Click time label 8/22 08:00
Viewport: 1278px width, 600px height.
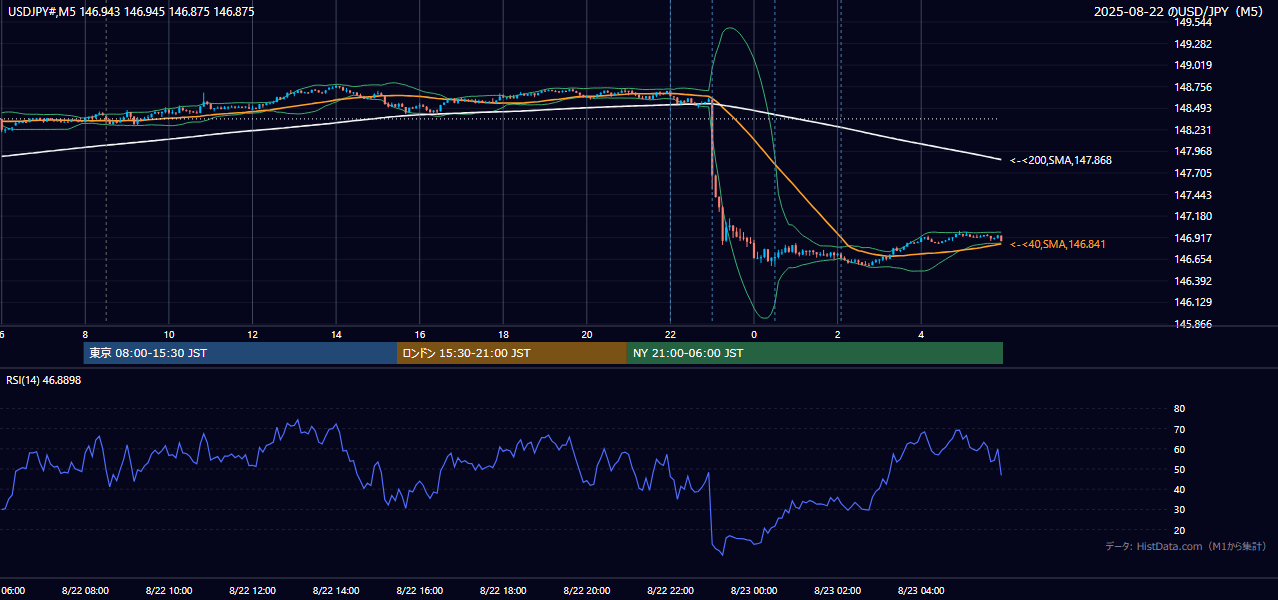pyautogui.click(x=85, y=591)
